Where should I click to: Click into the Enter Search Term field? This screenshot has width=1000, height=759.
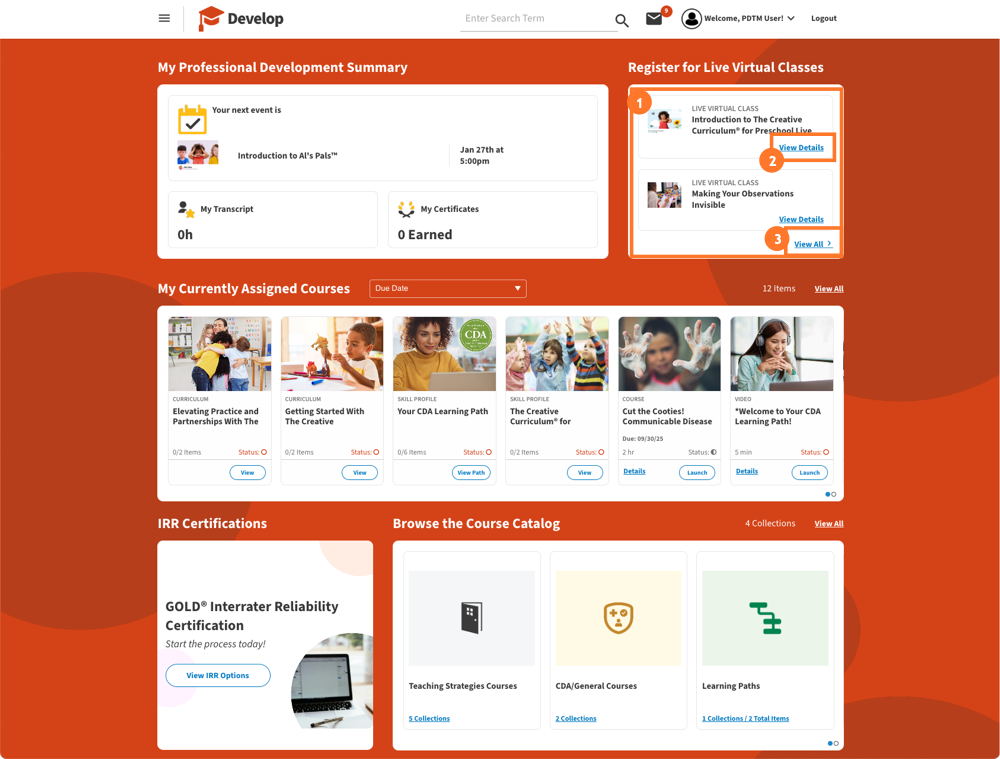[536, 18]
